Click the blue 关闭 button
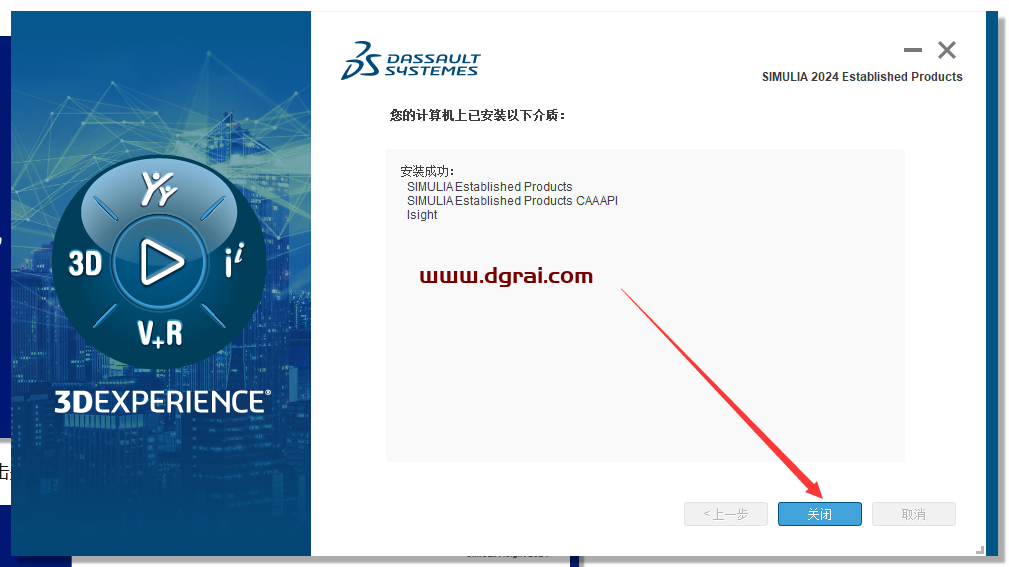Image resolution: width=1009 pixels, height=567 pixels. pos(819,514)
